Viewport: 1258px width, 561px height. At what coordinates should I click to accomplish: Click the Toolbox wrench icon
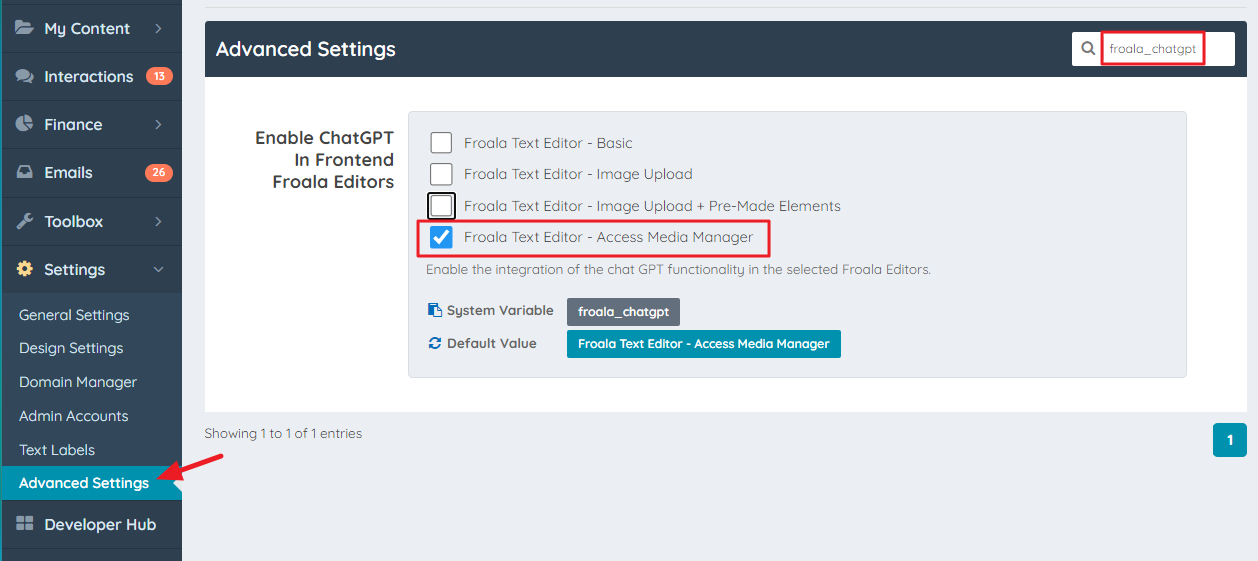pyautogui.click(x=25, y=221)
